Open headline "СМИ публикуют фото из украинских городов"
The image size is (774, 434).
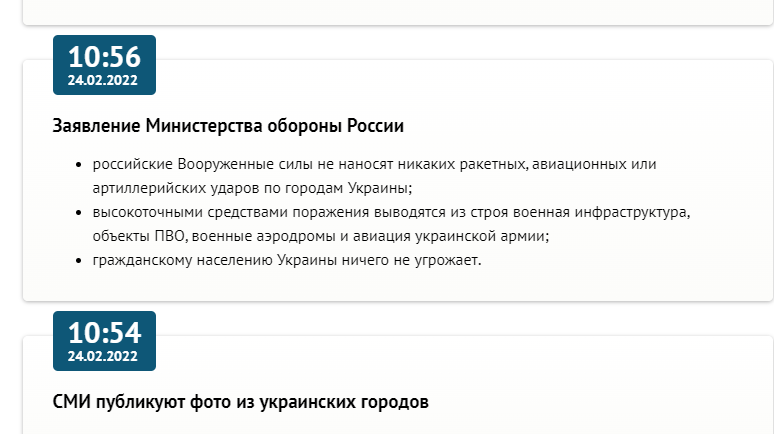[x=240, y=402]
